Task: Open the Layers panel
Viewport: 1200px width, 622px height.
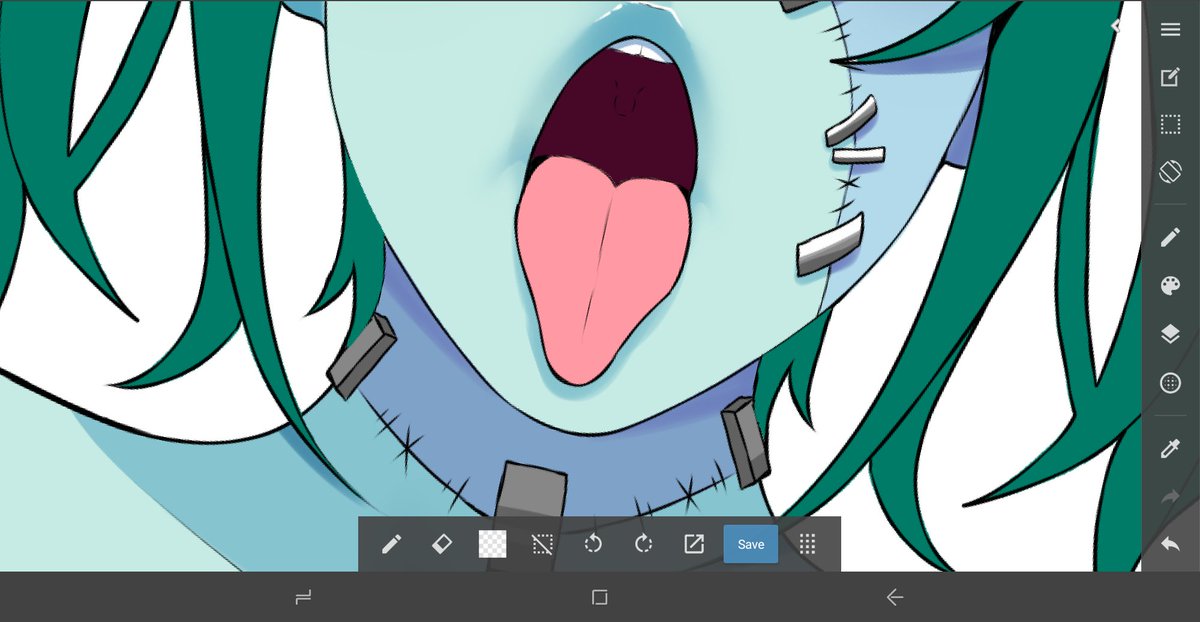Action: pos(1169,335)
